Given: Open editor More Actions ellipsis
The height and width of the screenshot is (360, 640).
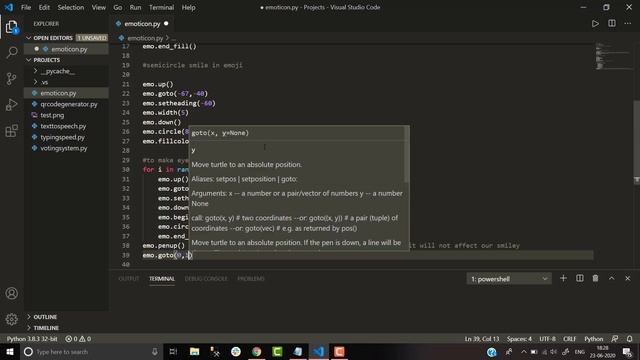Looking at the screenshot, I should [627, 24].
